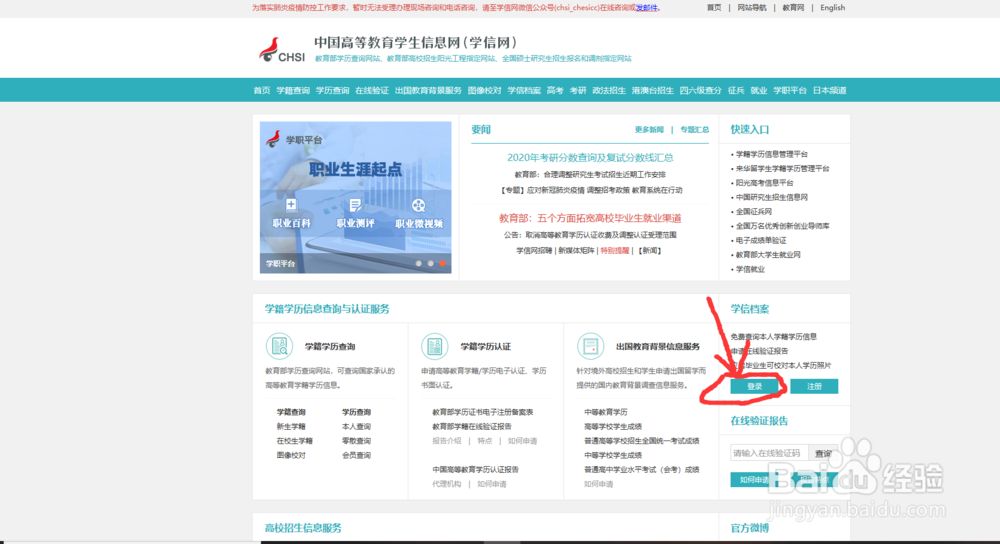Click the 发邮件 link in the red notice
The image size is (1000, 544).
[x=647, y=8]
